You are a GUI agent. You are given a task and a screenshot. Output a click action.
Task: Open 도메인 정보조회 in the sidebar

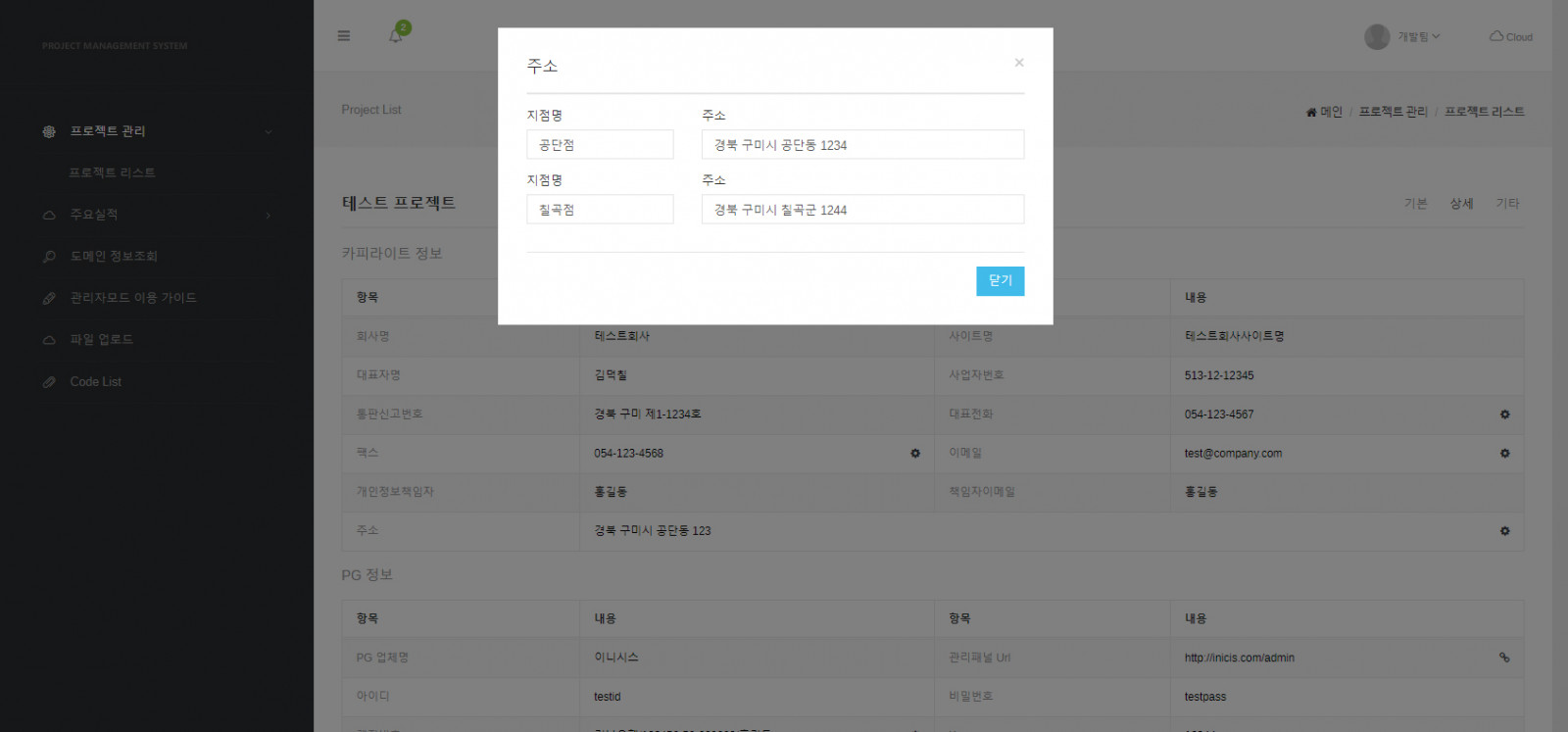pyautogui.click(x=114, y=257)
